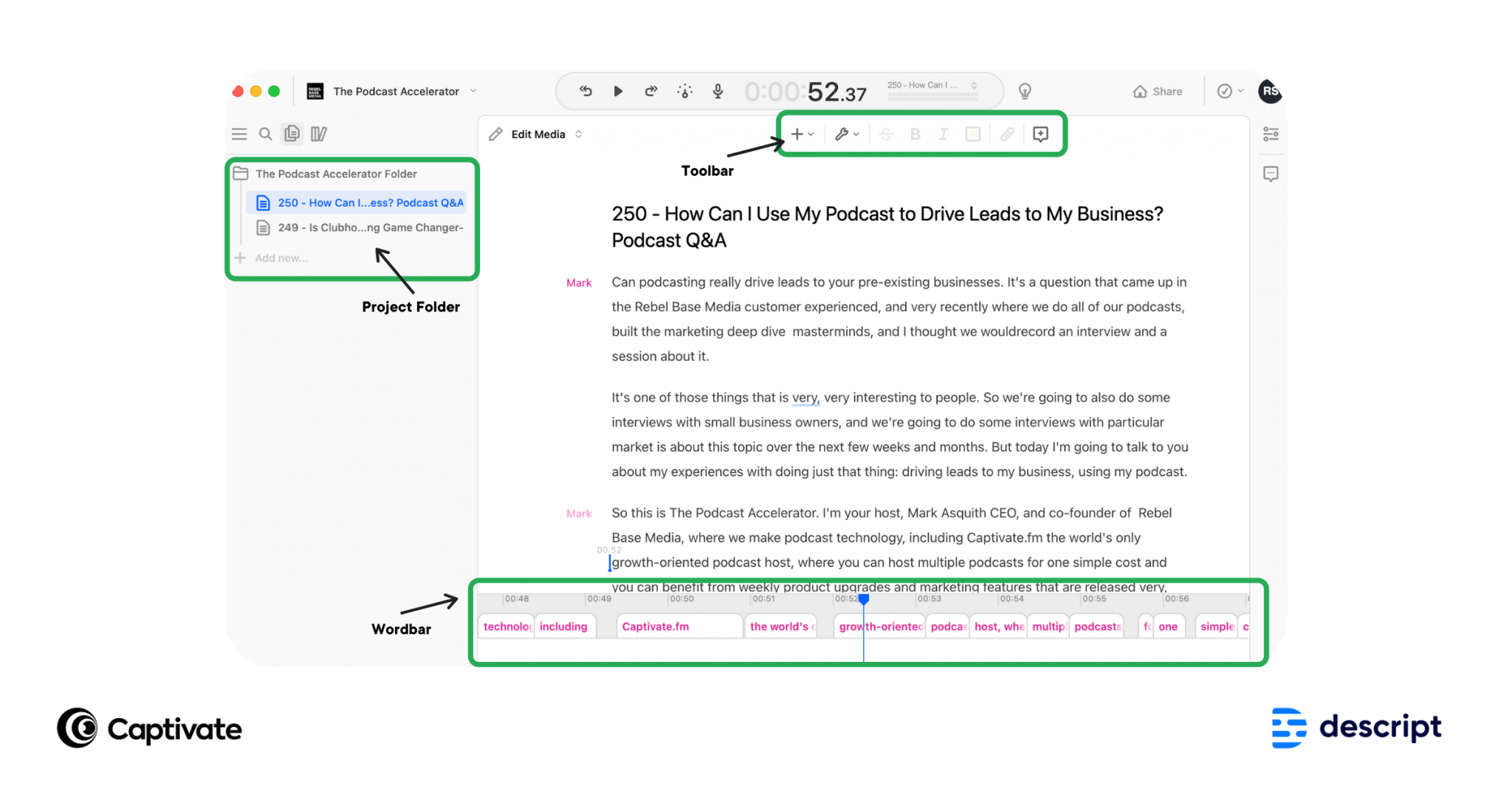Open the add element plus icon
This screenshot has height=791, width=1512.
pos(798,134)
